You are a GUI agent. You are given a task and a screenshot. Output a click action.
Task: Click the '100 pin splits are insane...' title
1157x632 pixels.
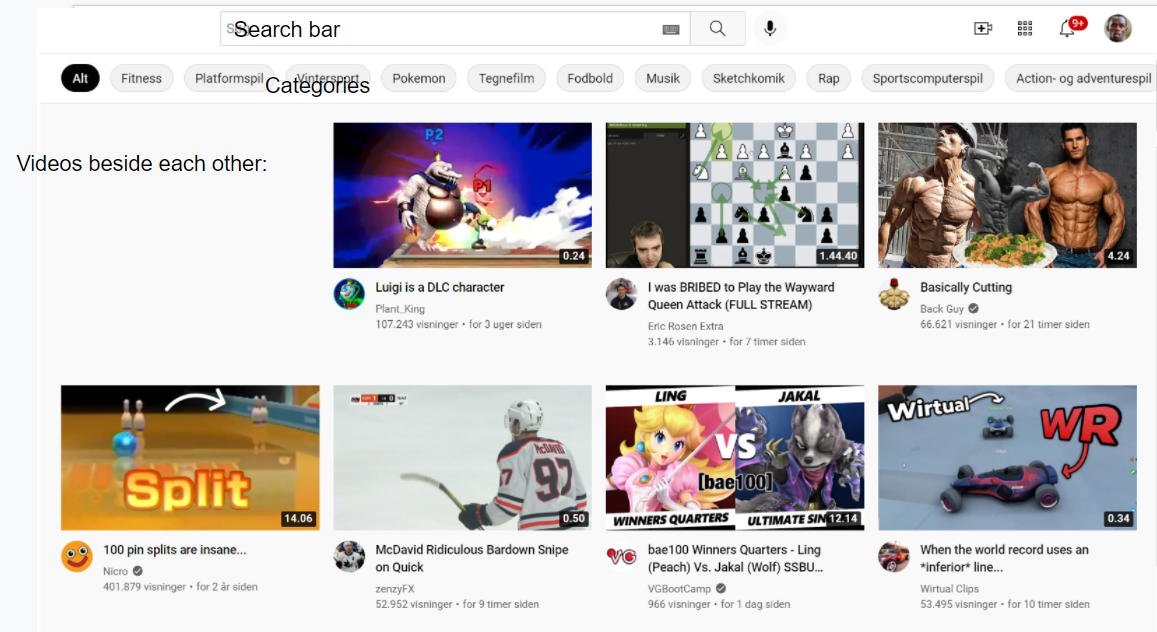(x=175, y=549)
